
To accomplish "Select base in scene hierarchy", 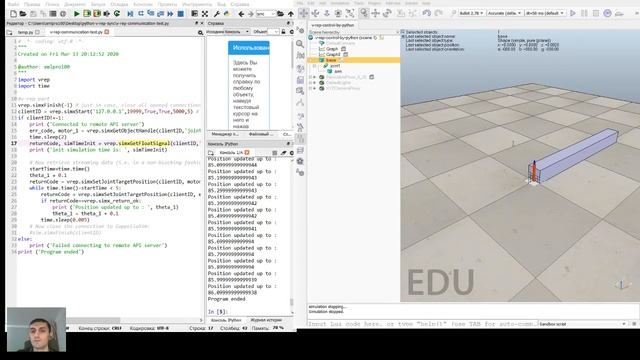I will [x=331, y=60].
